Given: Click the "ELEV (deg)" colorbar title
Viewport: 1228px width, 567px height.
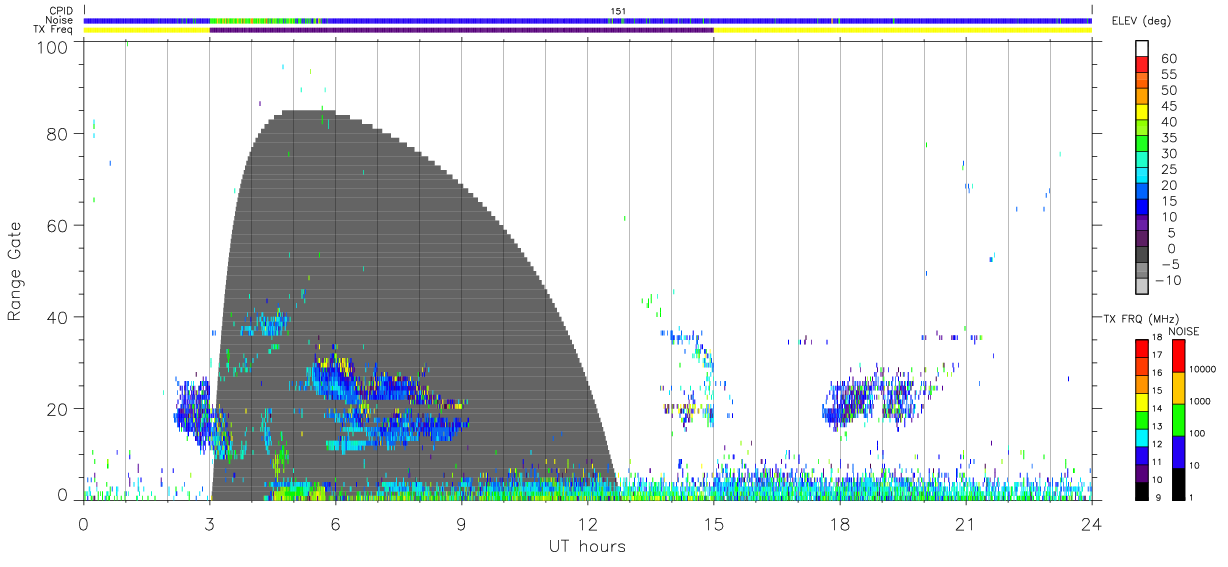Looking at the screenshot, I should [1141, 20].
